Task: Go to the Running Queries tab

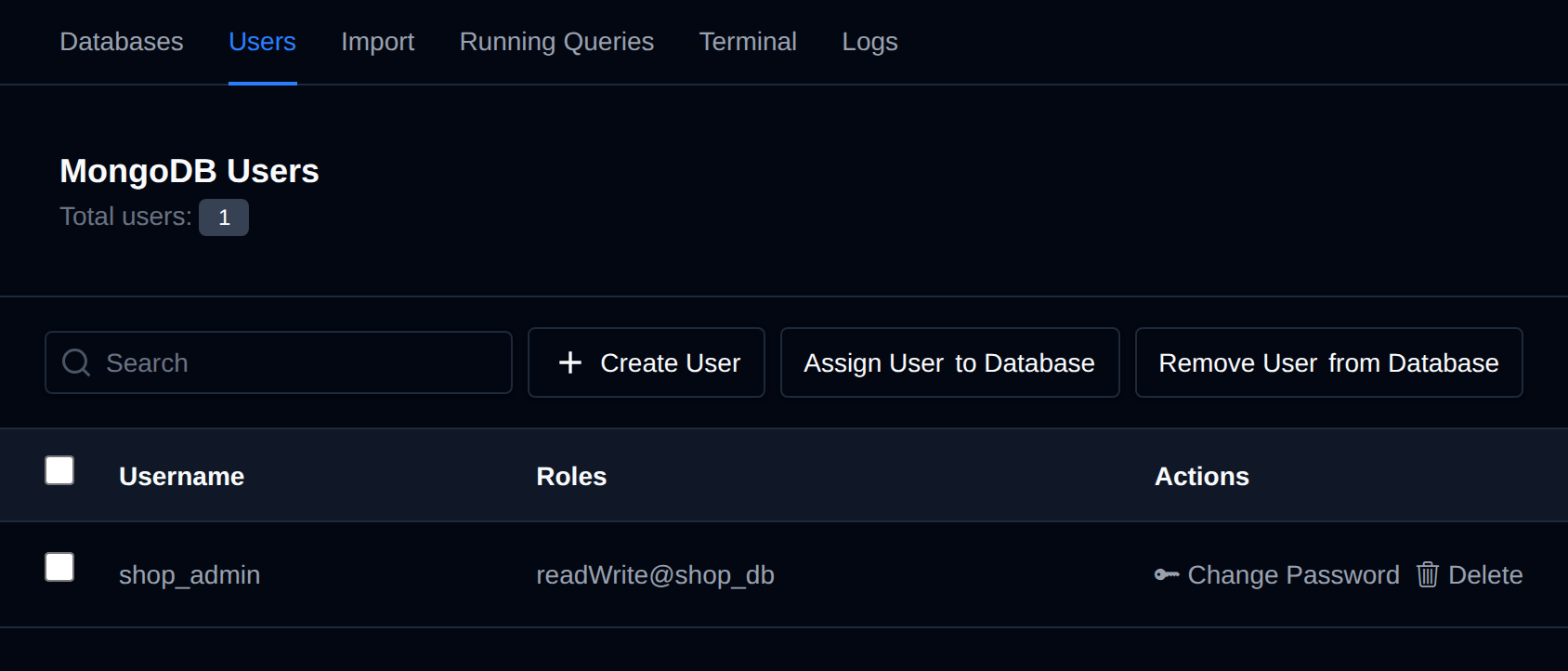Action: [x=557, y=42]
